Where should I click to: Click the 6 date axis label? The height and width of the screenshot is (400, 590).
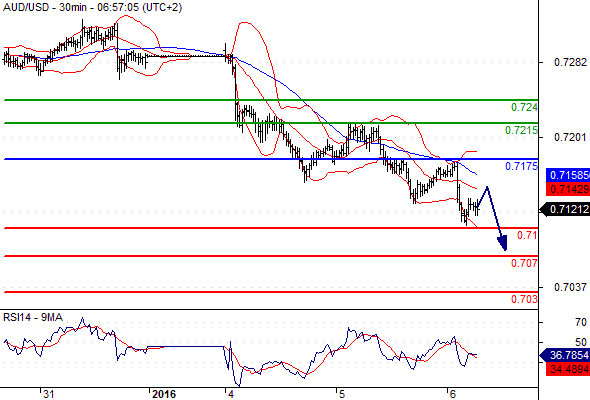point(453,394)
